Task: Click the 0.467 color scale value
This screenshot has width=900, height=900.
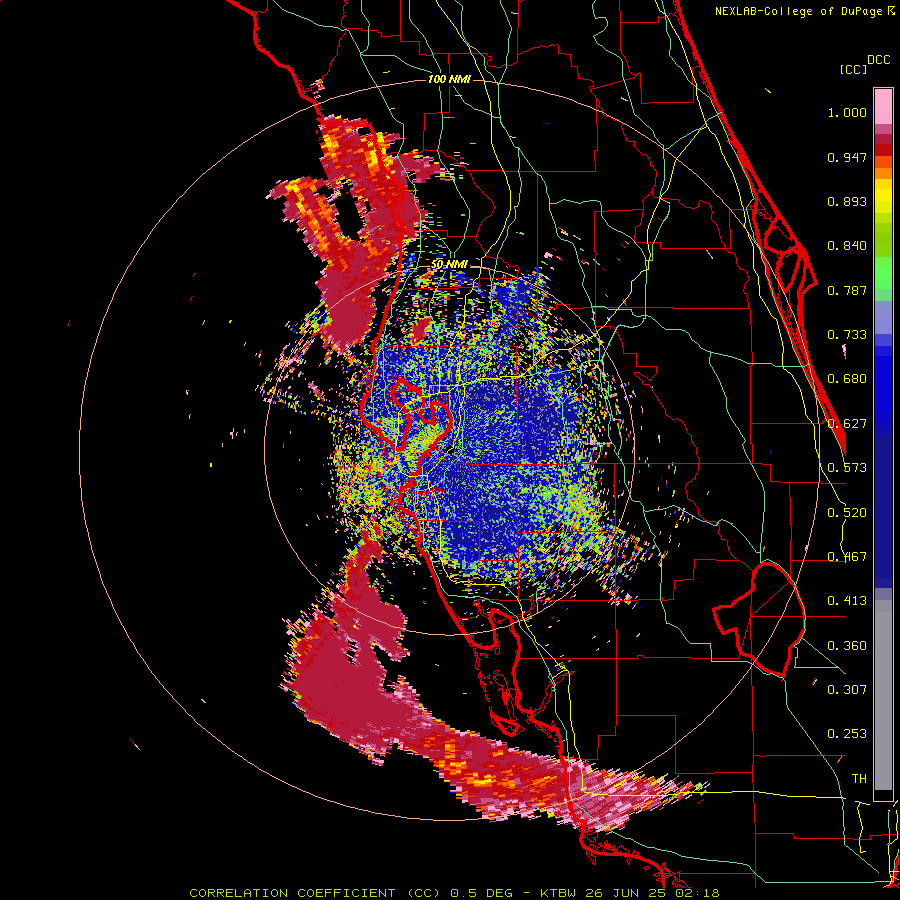Action: click(x=847, y=557)
